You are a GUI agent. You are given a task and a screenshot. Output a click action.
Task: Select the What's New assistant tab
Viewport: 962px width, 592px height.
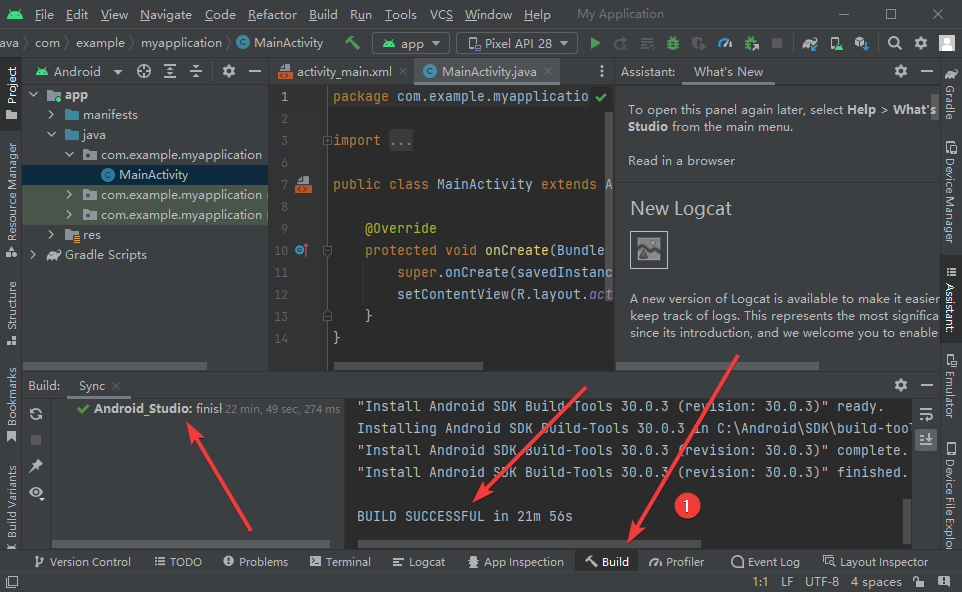click(x=728, y=72)
